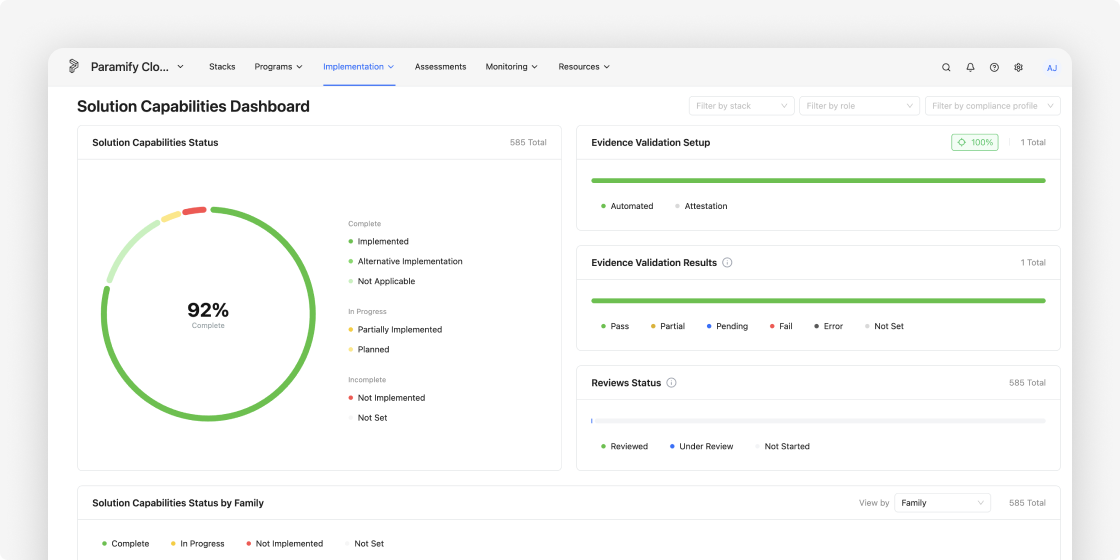Toggle the Alternative Implementation legend item
The width and height of the screenshot is (1120, 560).
405,261
